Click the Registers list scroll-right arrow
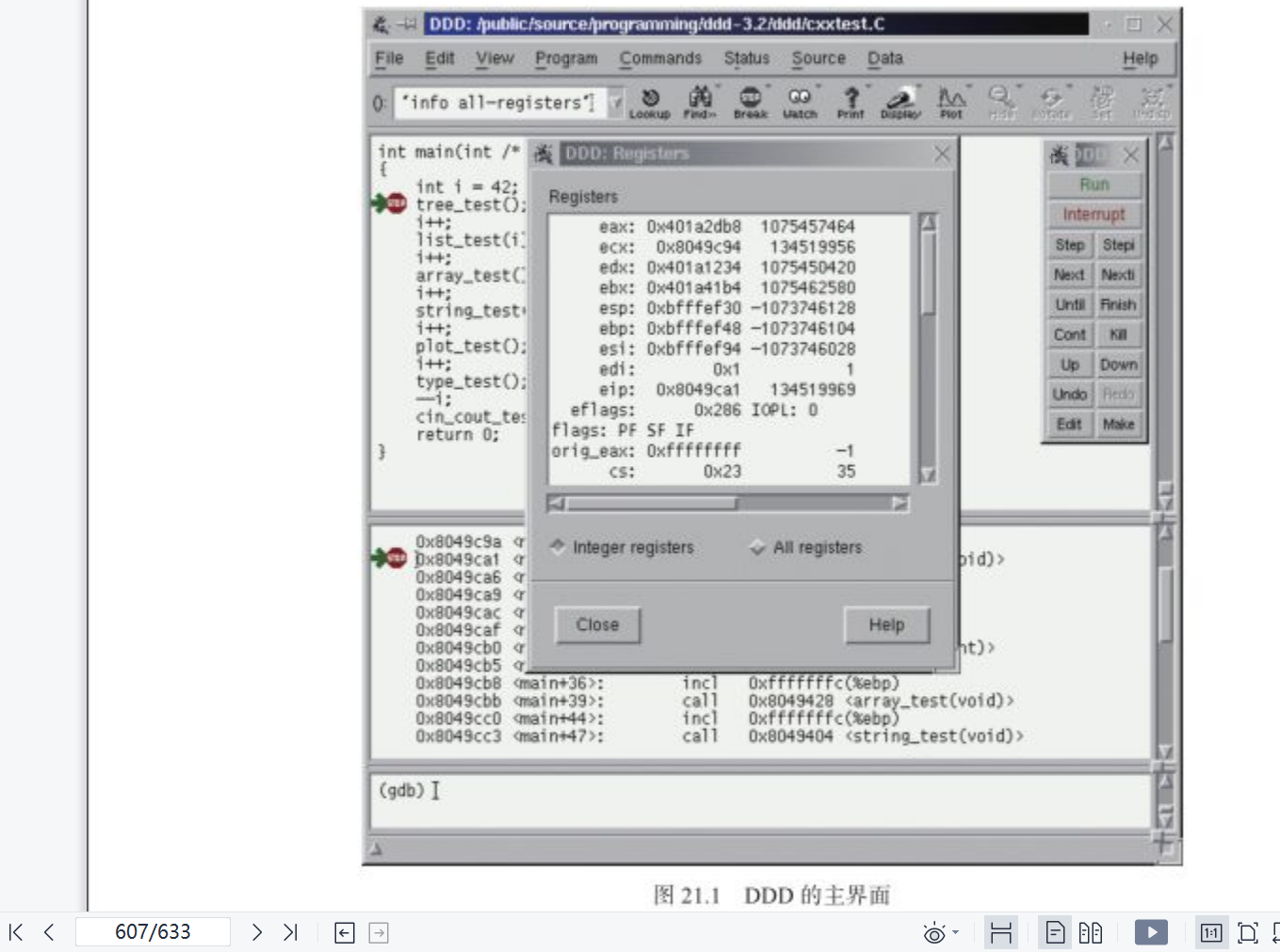 click(x=900, y=504)
